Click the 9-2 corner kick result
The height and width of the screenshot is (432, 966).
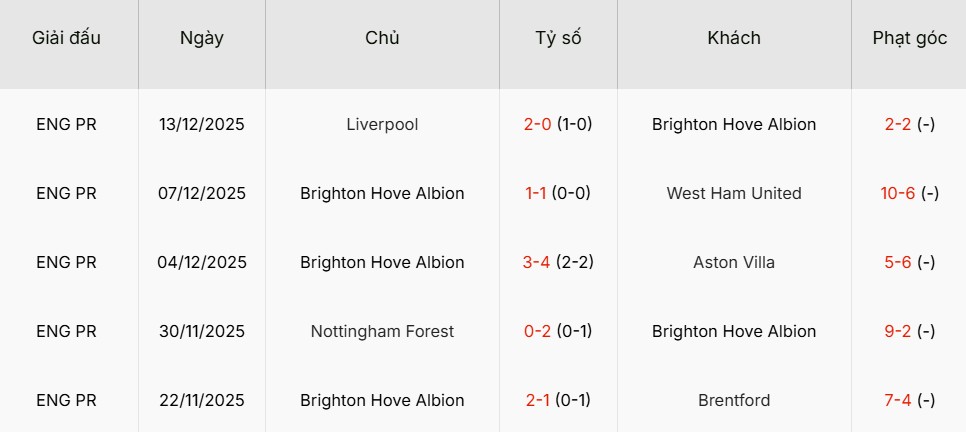(898, 332)
